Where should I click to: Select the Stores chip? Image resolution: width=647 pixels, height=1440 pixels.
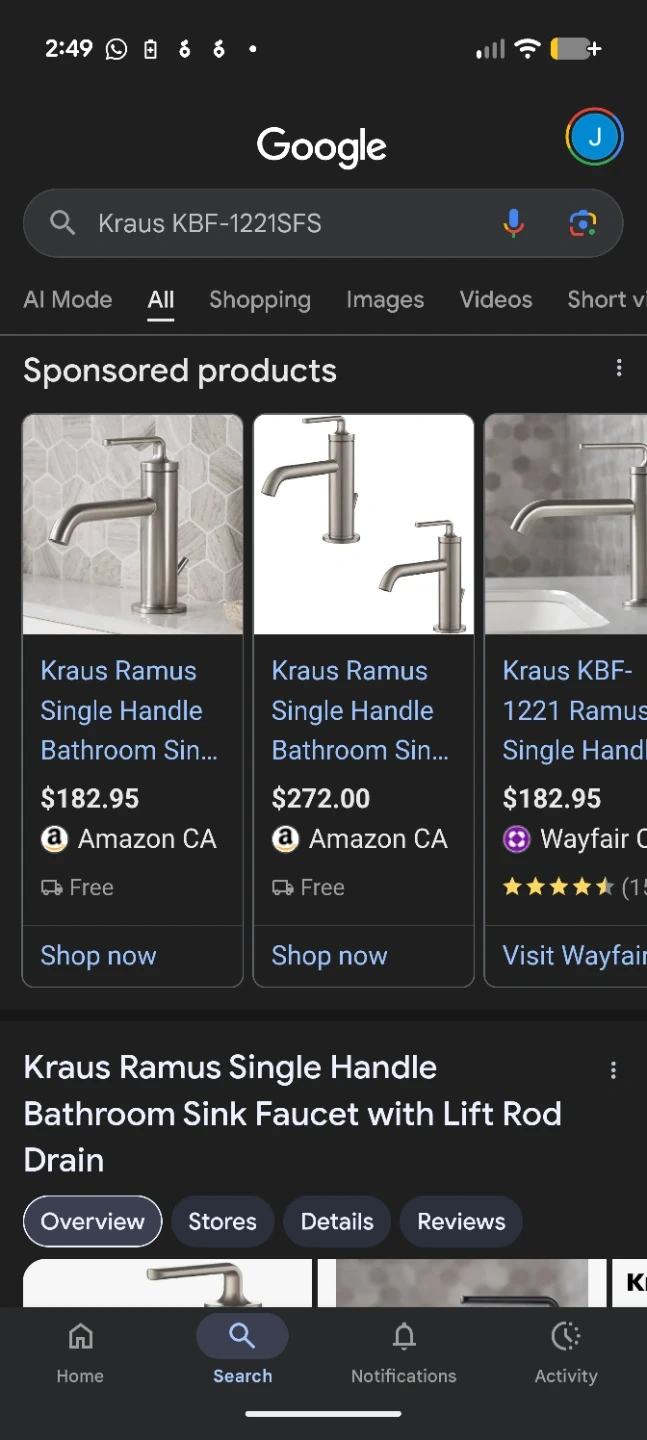click(x=222, y=1221)
